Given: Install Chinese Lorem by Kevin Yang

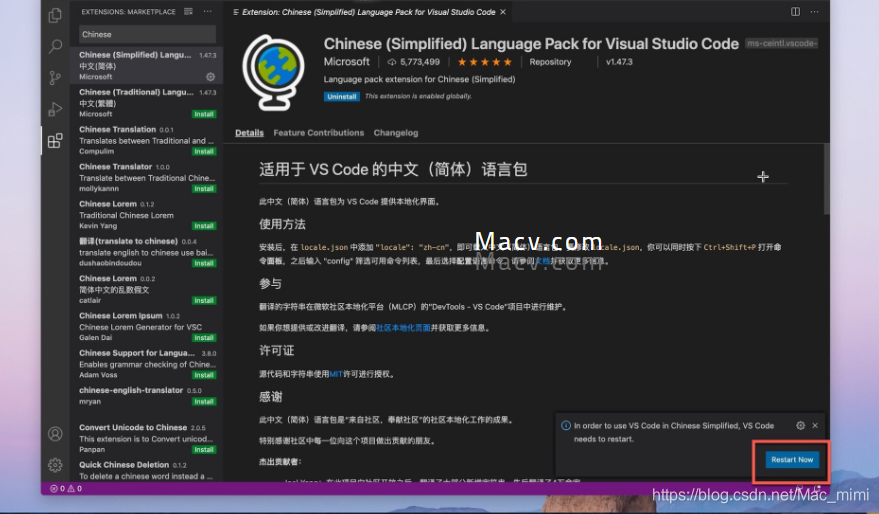Looking at the screenshot, I should (x=203, y=226).
